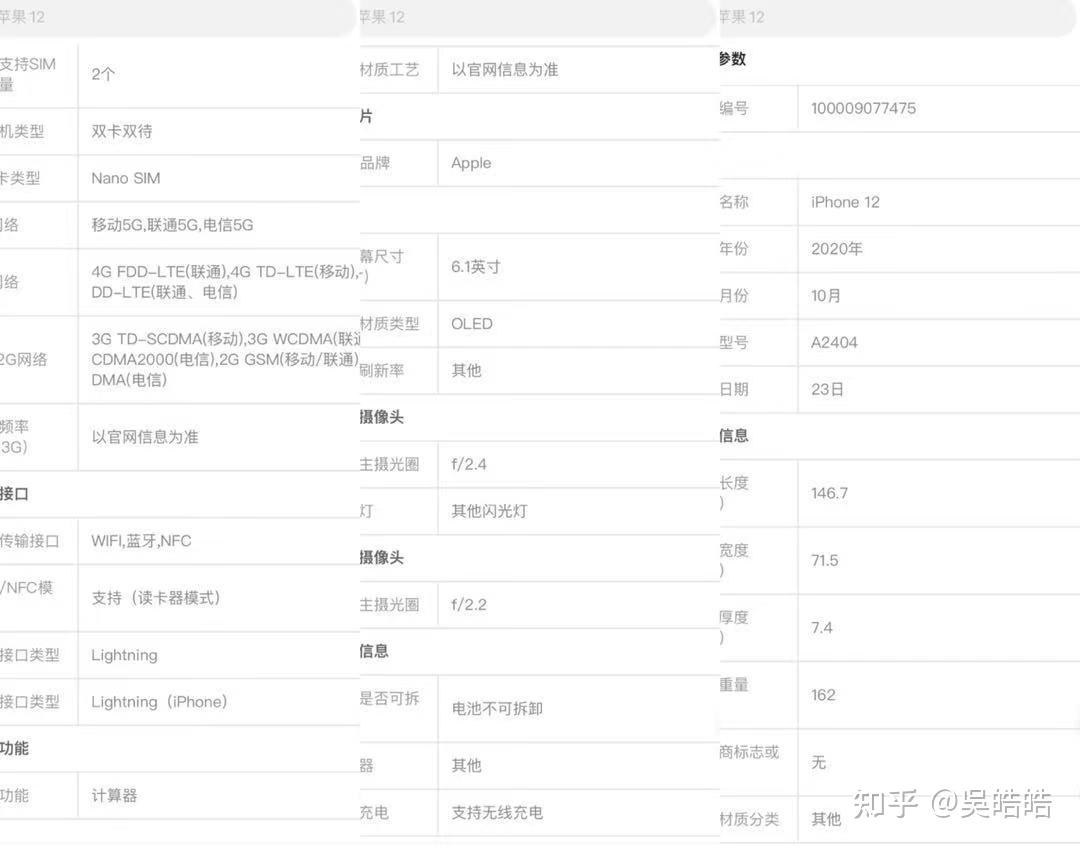Select the Apple brand value

click(x=471, y=163)
